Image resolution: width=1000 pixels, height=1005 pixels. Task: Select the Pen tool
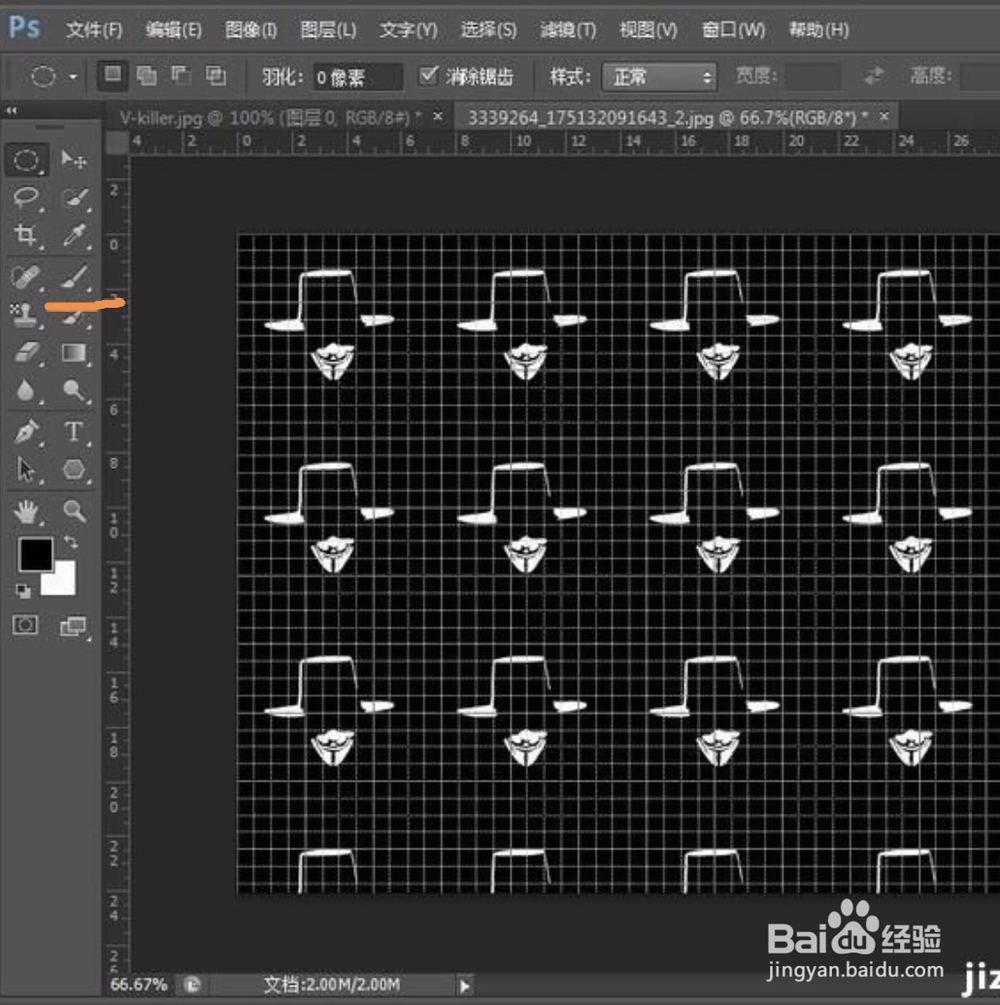(26, 431)
